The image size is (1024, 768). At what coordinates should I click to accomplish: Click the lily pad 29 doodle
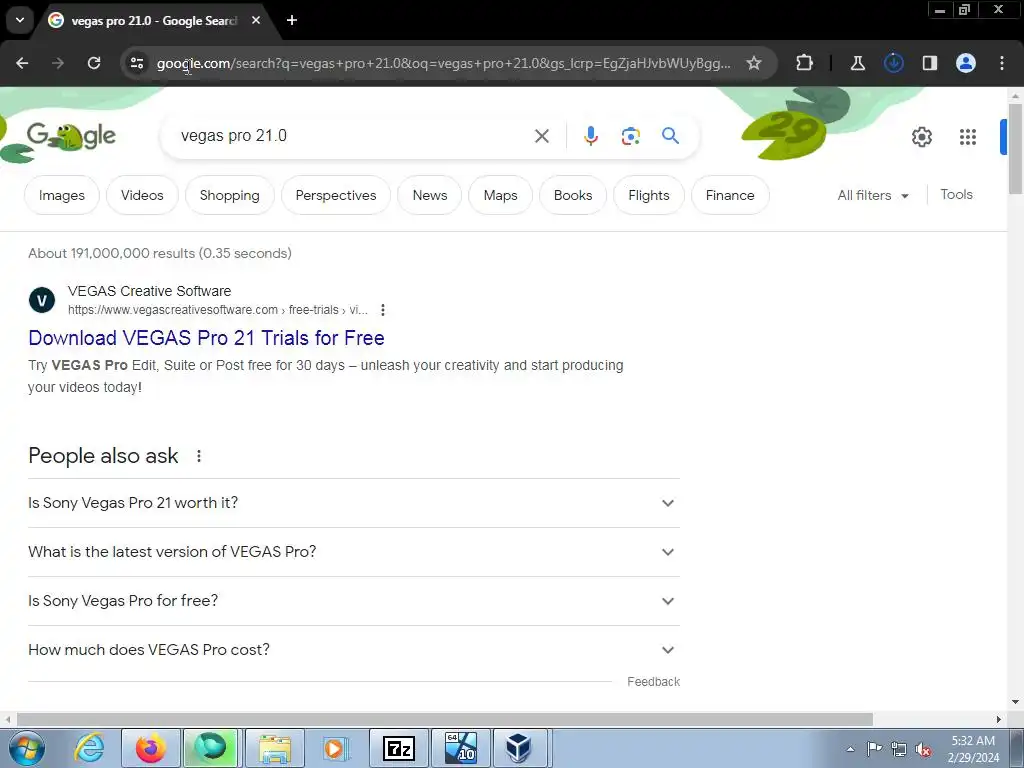pos(785,134)
